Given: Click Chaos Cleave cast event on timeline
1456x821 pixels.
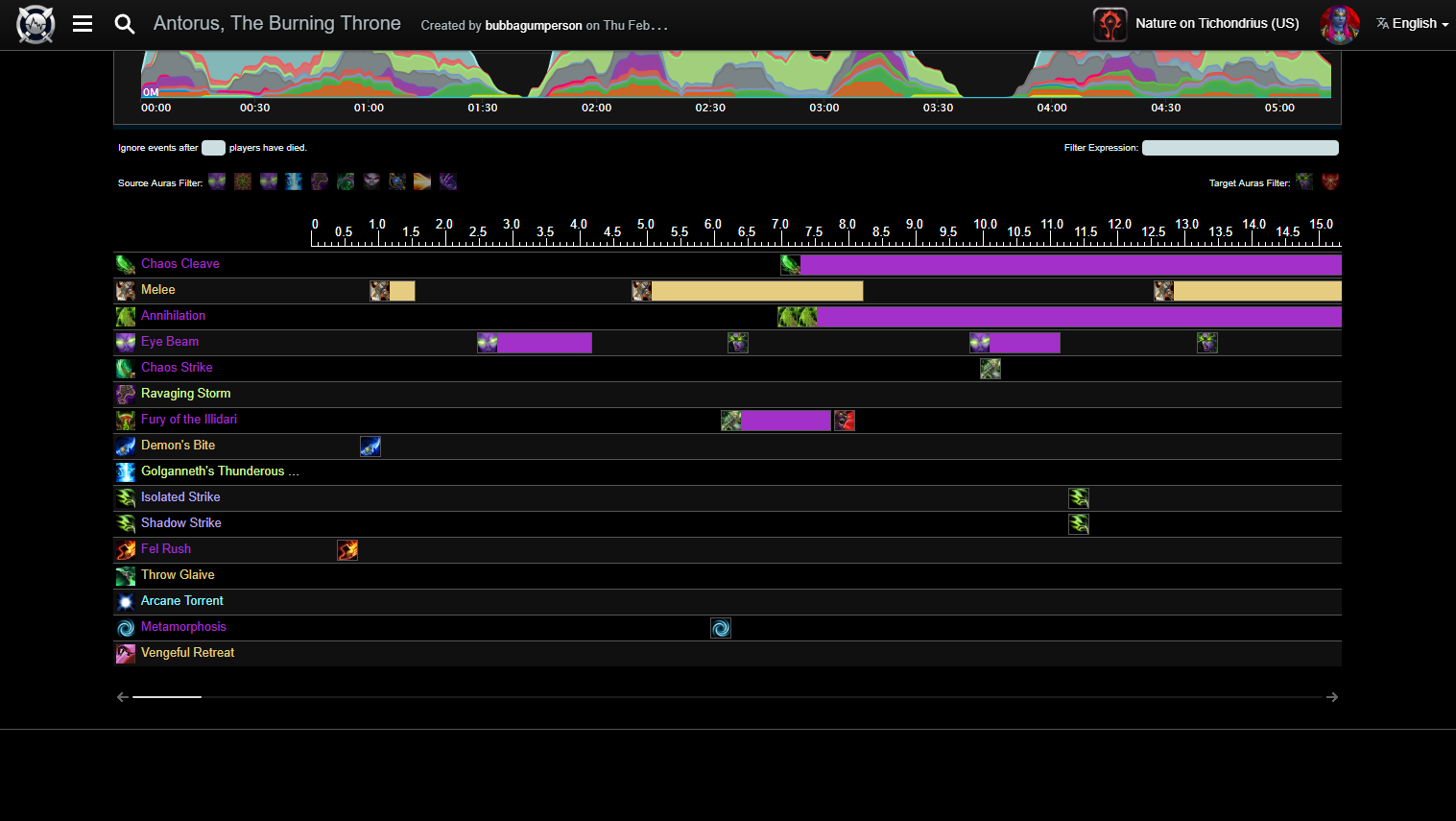Looking at the screenshot, I should (x=791, y=265).
